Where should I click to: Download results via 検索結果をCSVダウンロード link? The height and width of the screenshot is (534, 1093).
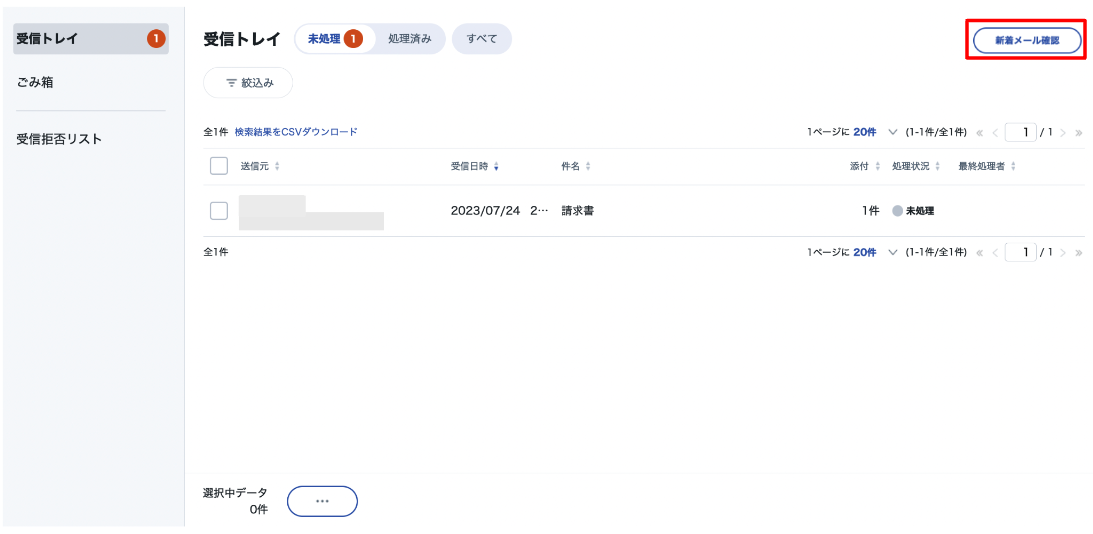(x=296, y=132)
